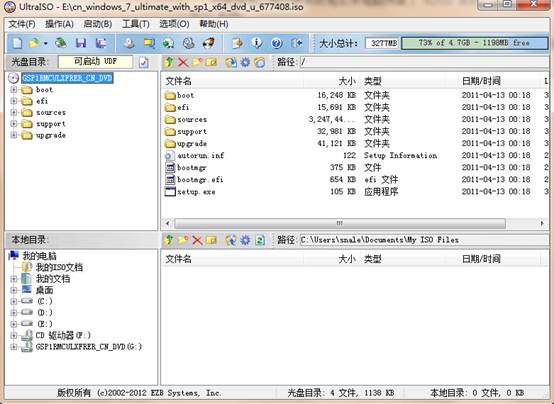Click the Burn CD/DVD image icon
This screenshot has width=554, height=404.
(x=209, y=43)
